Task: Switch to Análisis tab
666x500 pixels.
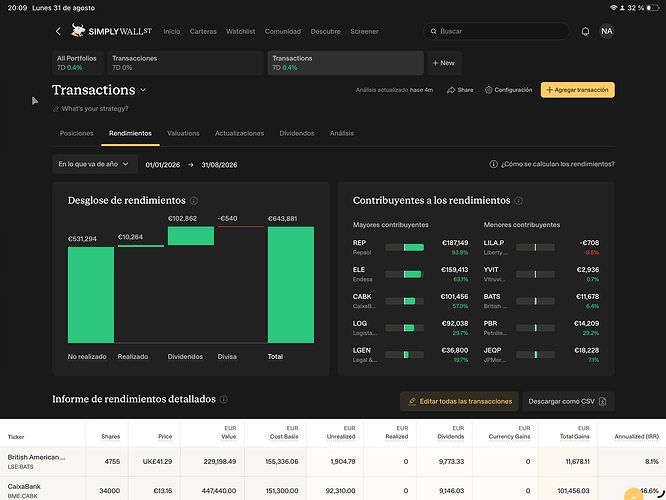Action: pos(341,133)
